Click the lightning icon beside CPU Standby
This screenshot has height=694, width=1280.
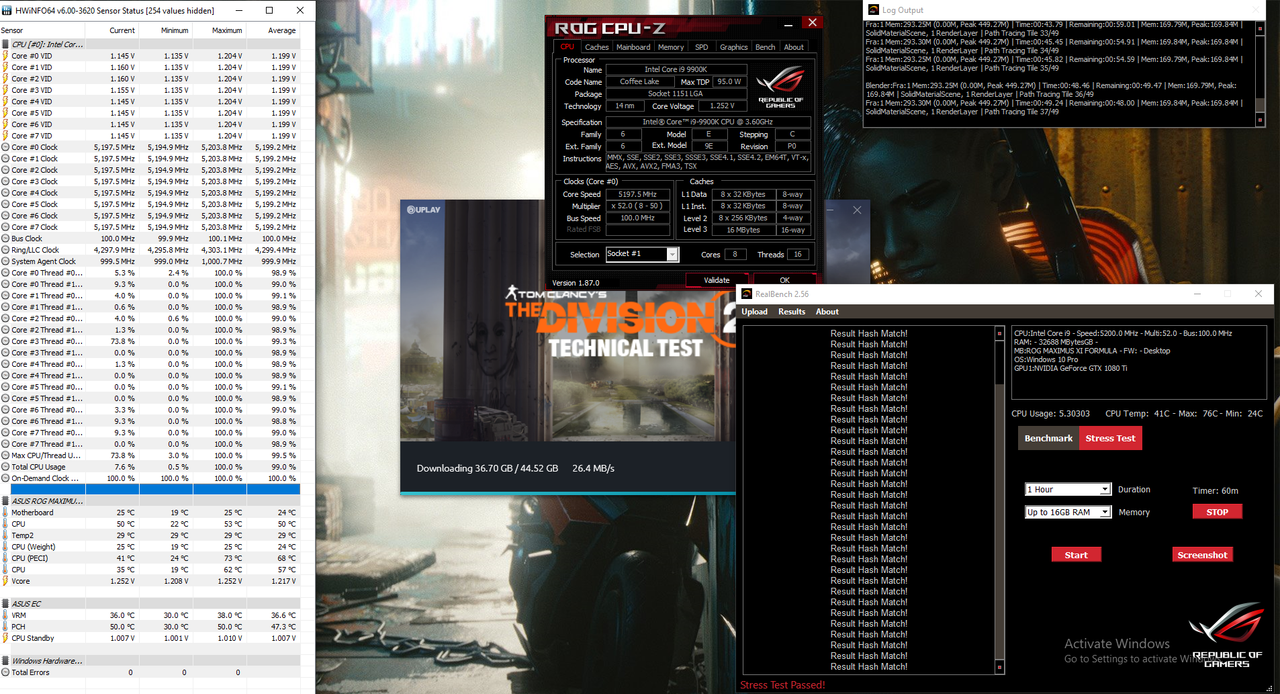tap(5, 638)
